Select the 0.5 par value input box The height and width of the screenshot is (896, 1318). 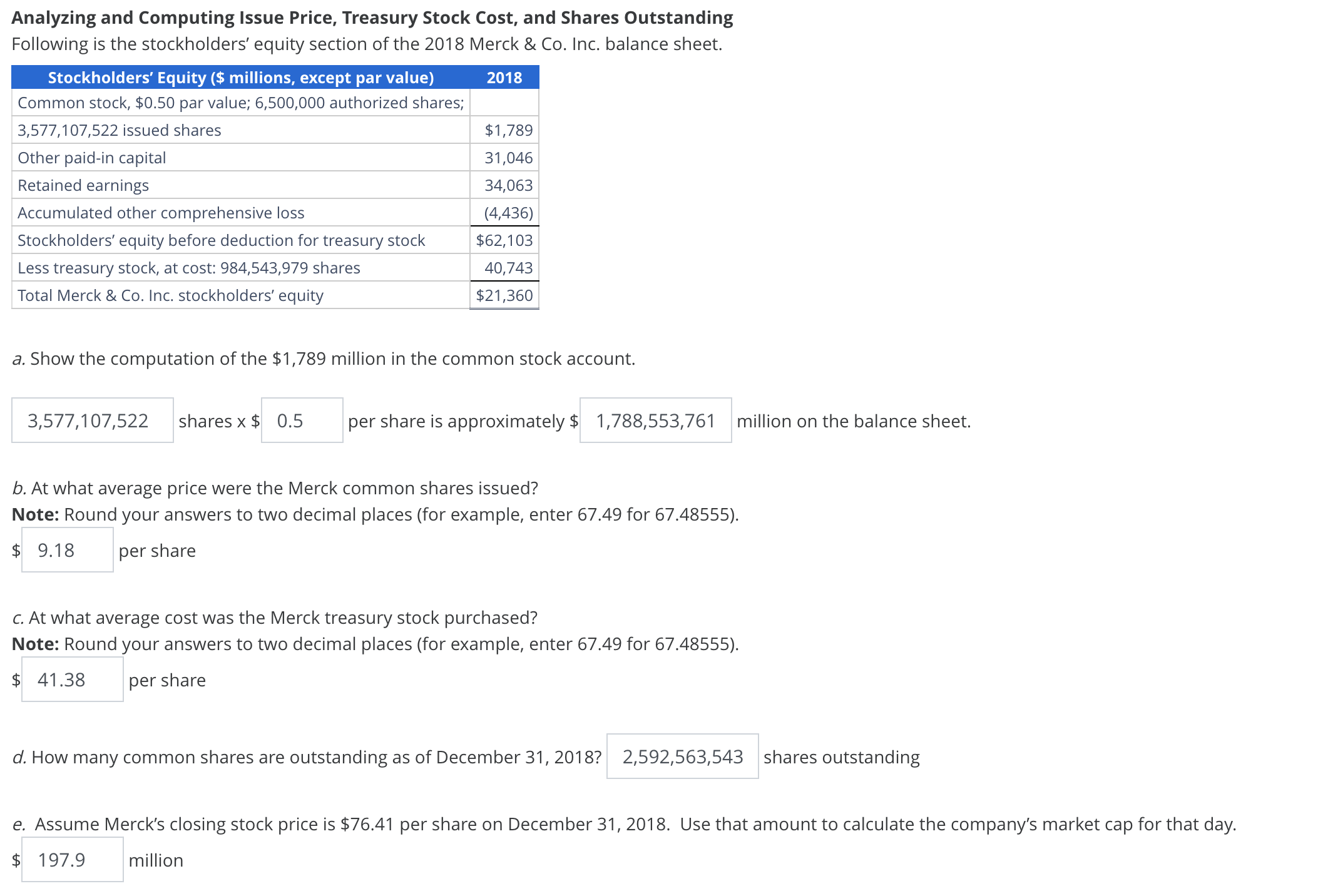[x=302, y=420]
